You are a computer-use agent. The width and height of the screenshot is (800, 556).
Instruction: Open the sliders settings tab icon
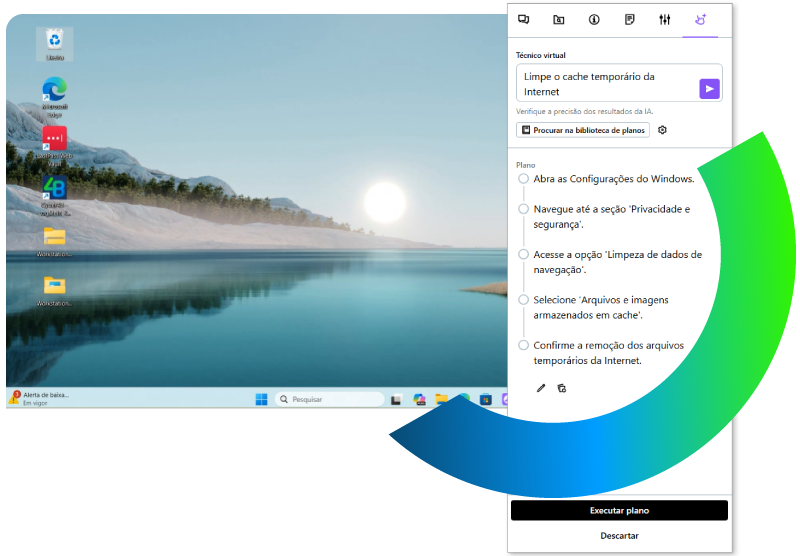[x=664, y=19]
